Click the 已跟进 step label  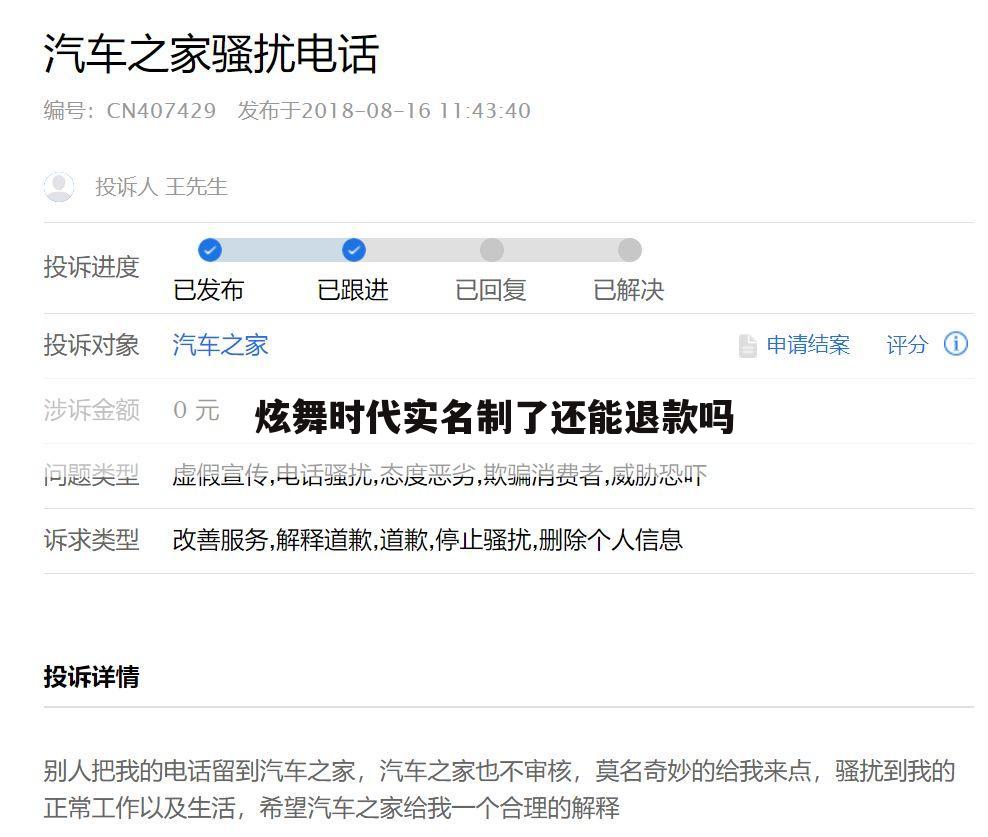click(x=353, y=290)
